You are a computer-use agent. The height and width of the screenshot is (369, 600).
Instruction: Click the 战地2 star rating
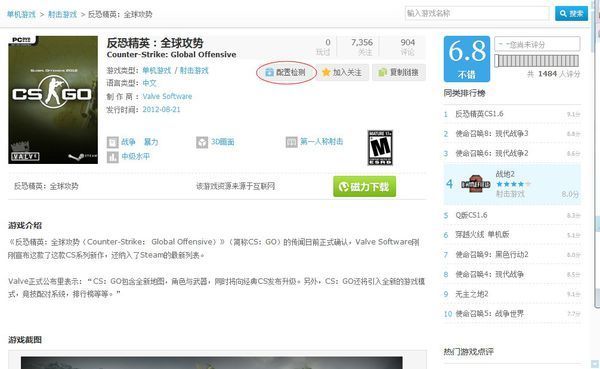click(x=514, y=184)
